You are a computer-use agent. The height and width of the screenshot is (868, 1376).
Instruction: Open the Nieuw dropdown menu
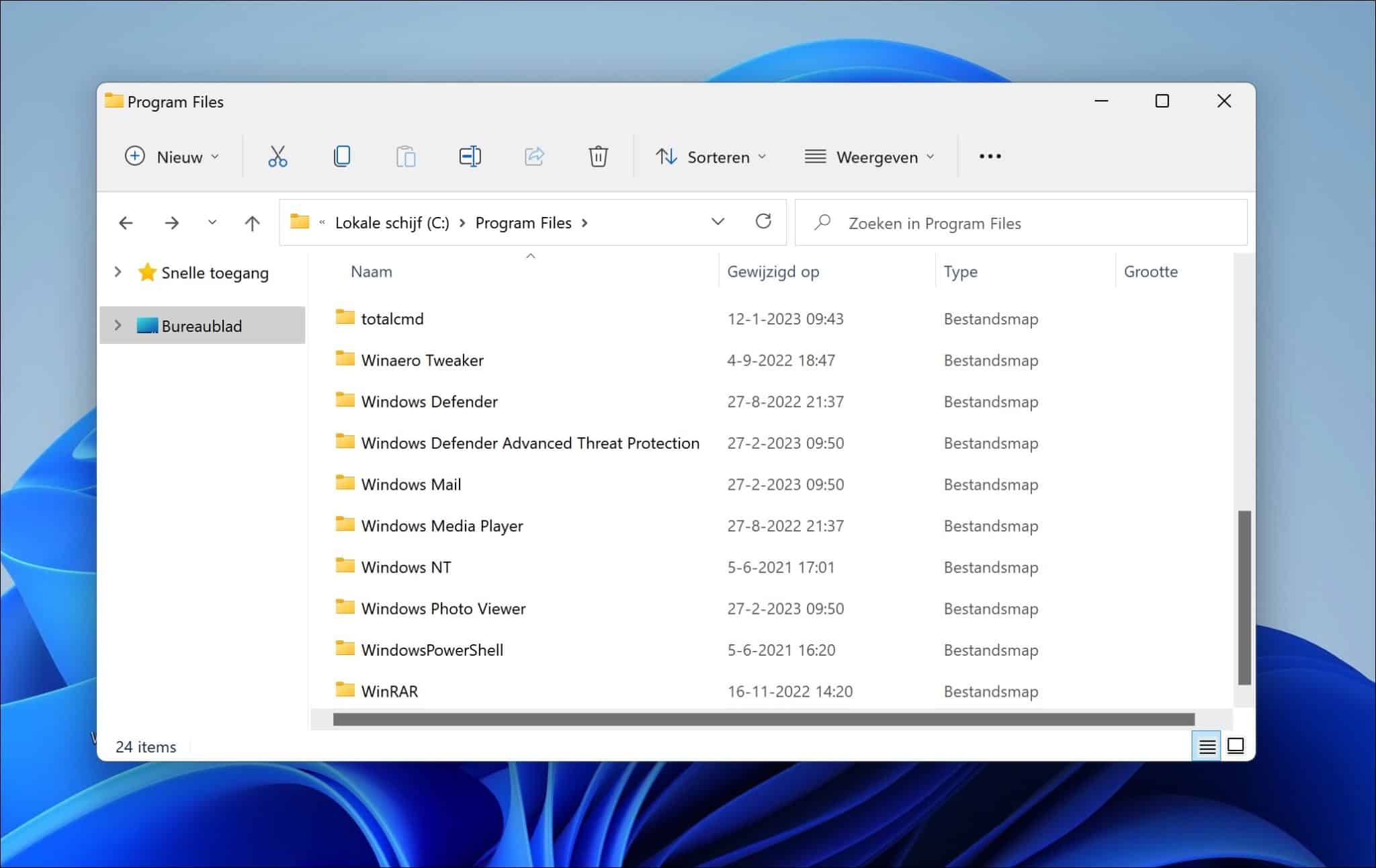[x=172, y=157]
